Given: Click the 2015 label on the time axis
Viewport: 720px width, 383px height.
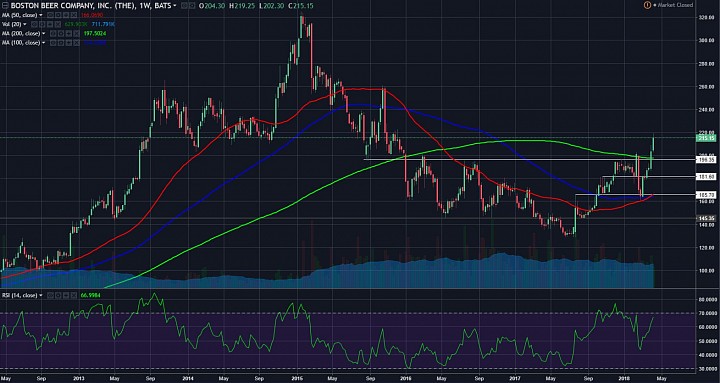Looking at the screenshot, I should tap(297, 379).
